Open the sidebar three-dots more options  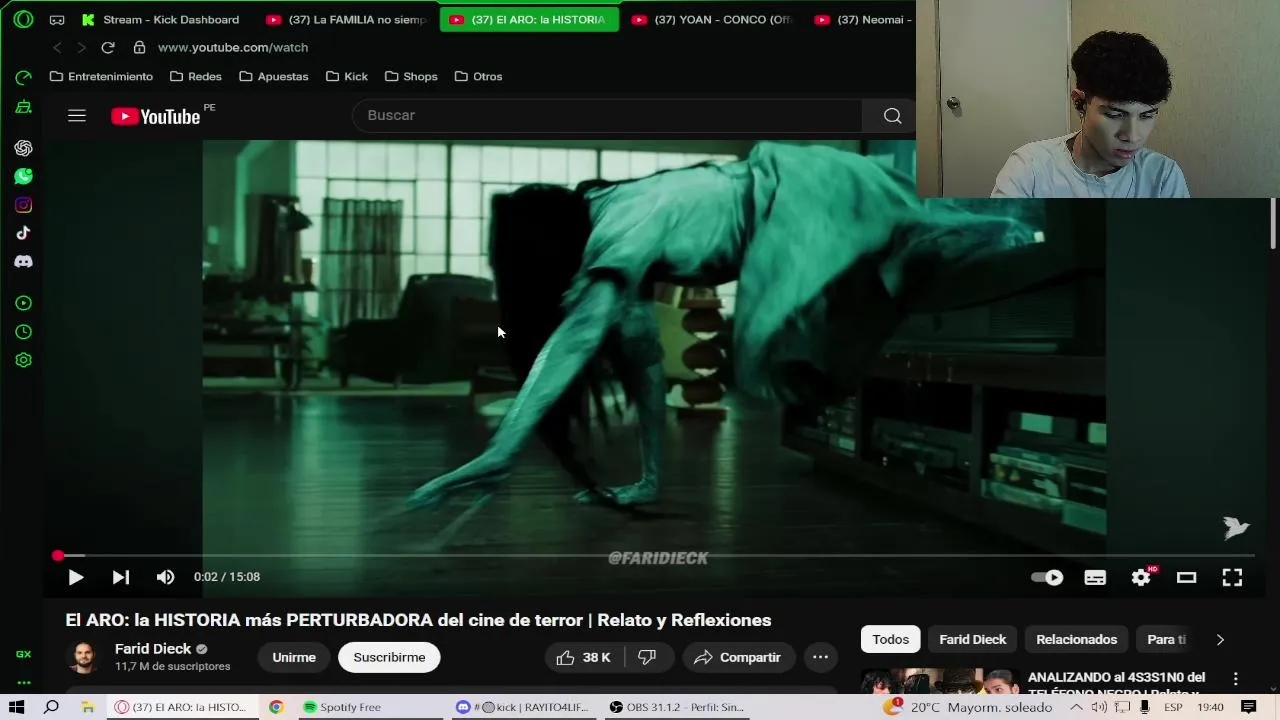(23, 683)
